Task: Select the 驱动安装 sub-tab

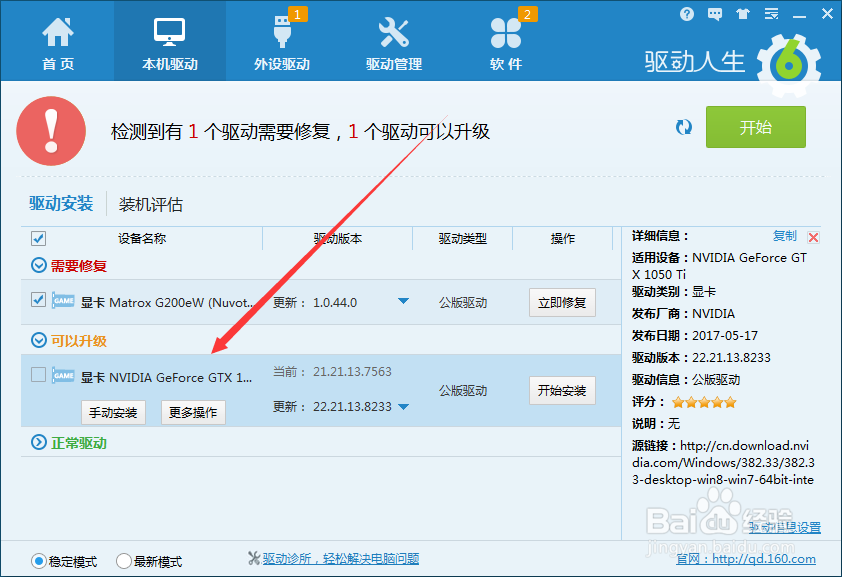Action: tap(61, 203)
